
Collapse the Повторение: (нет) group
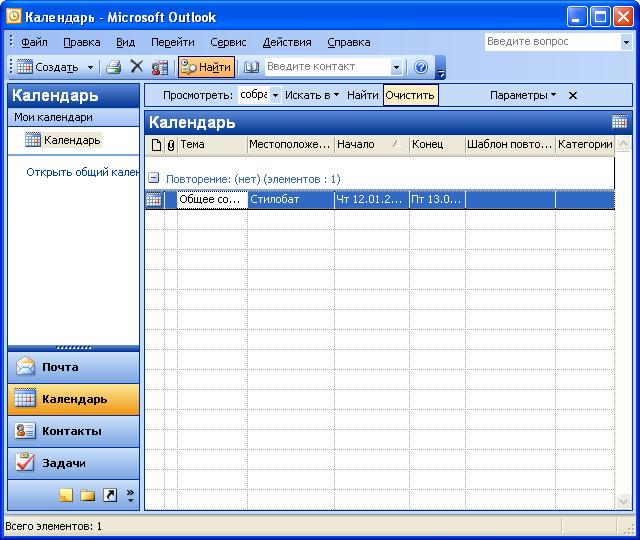pyautogui.click(x=153, y=178)
